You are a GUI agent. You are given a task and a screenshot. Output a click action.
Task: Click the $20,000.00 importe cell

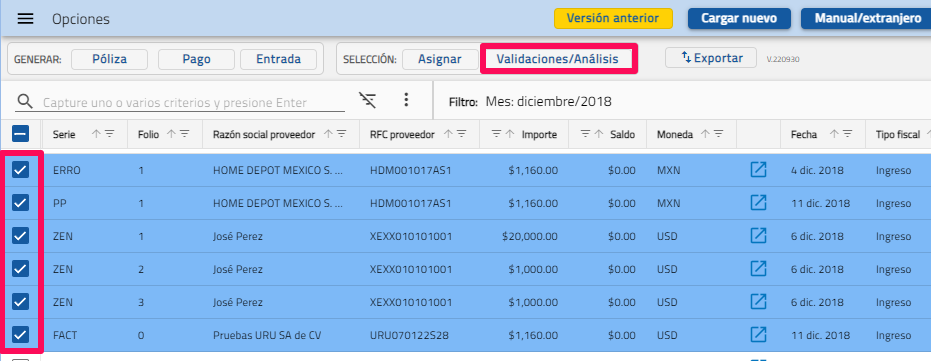(530, 236)
